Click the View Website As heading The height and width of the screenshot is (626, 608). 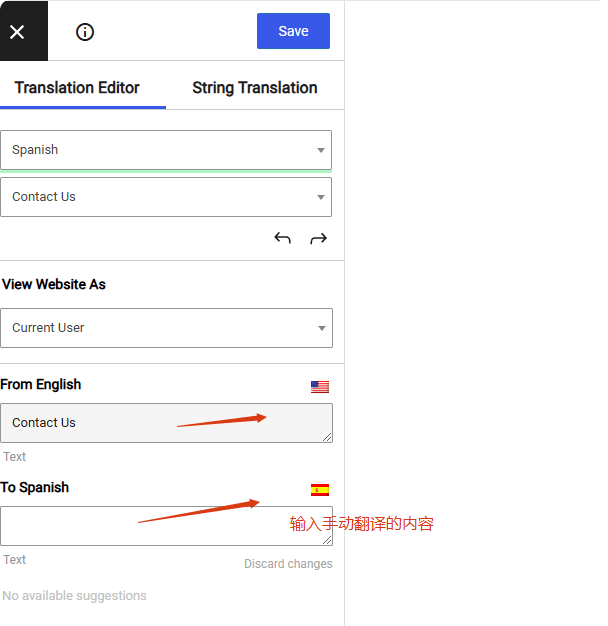pos(54,284)
